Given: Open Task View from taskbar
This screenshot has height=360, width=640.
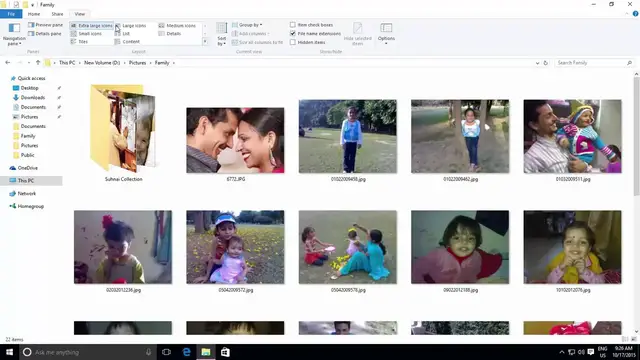Looking at the screenshot, I should coord(166,352).
